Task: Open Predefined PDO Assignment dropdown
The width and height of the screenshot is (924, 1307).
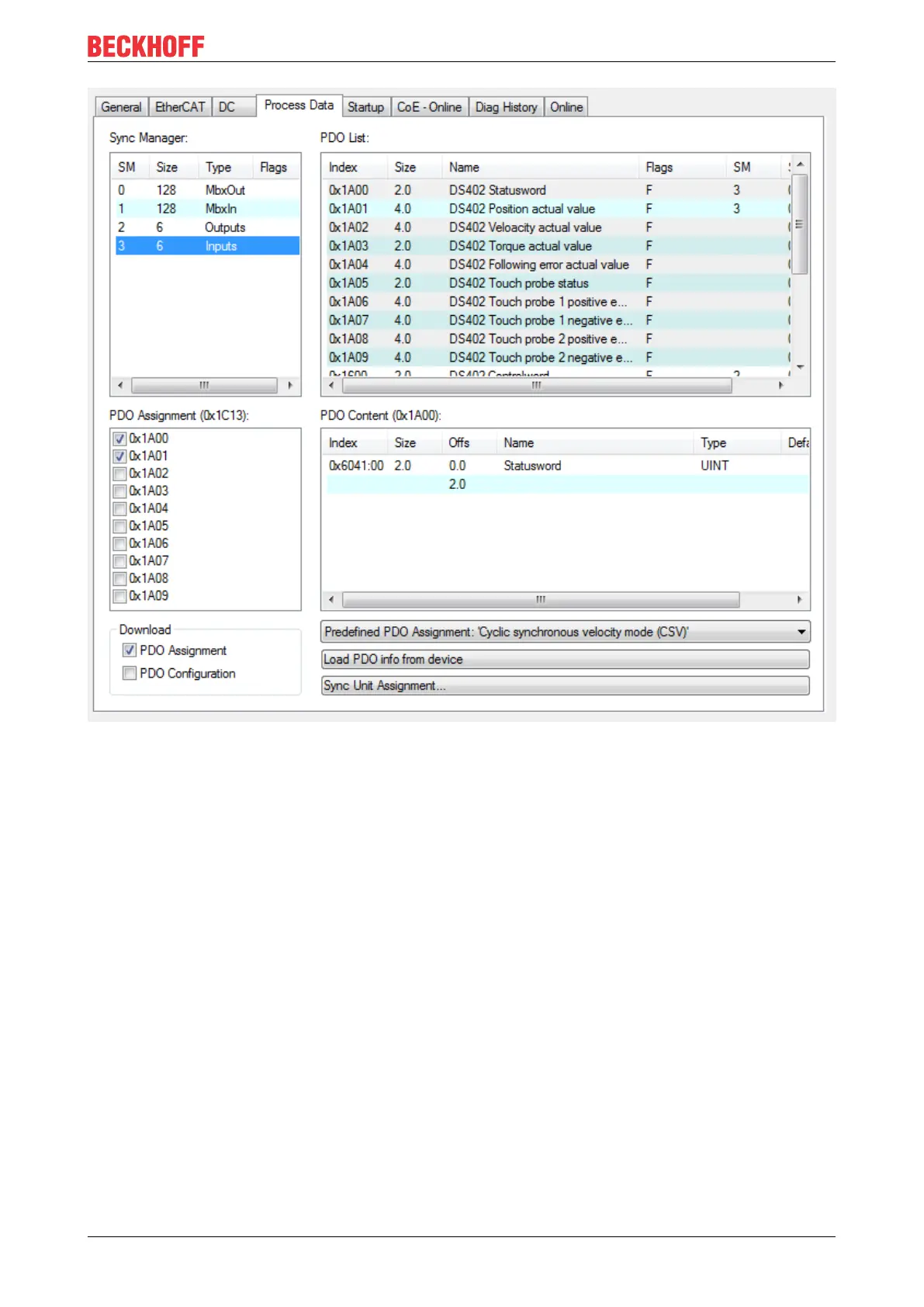Action: point(801,632)
